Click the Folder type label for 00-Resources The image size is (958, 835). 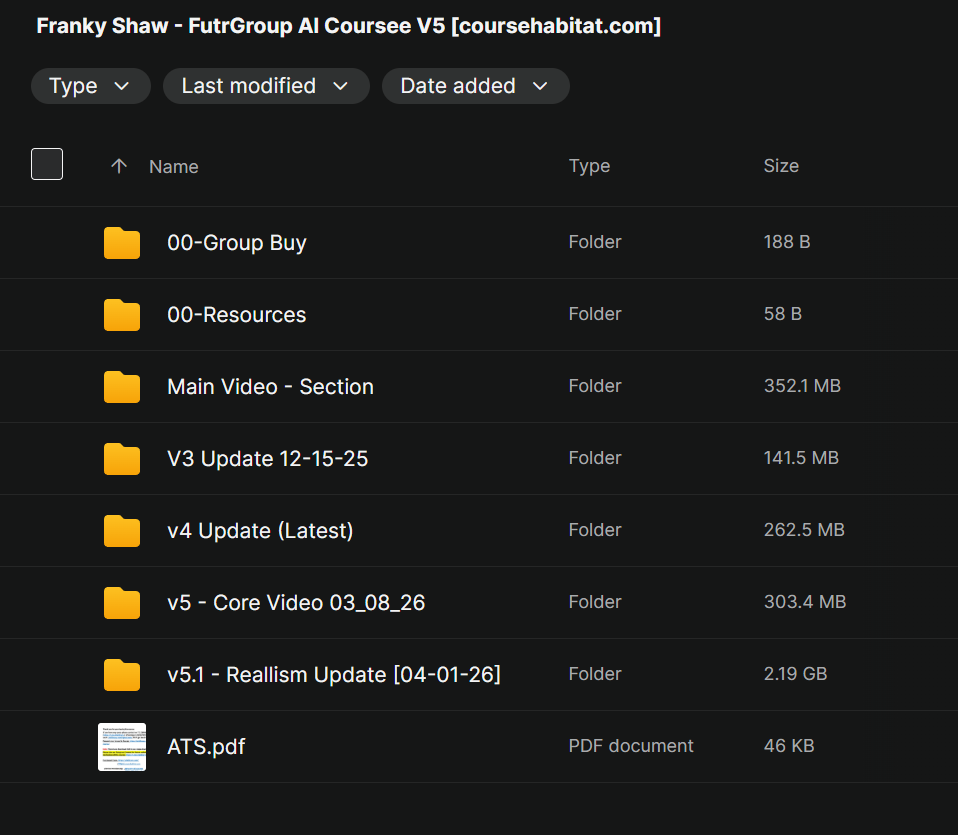594,314
